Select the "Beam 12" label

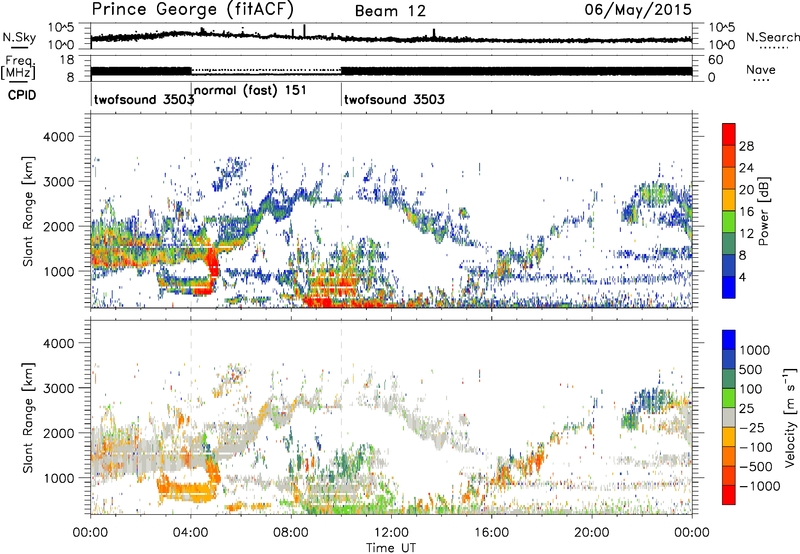point(390,11)
